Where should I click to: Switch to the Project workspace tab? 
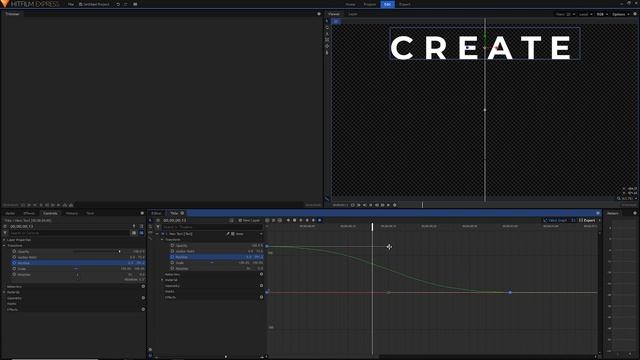click(x=370, y=4)
